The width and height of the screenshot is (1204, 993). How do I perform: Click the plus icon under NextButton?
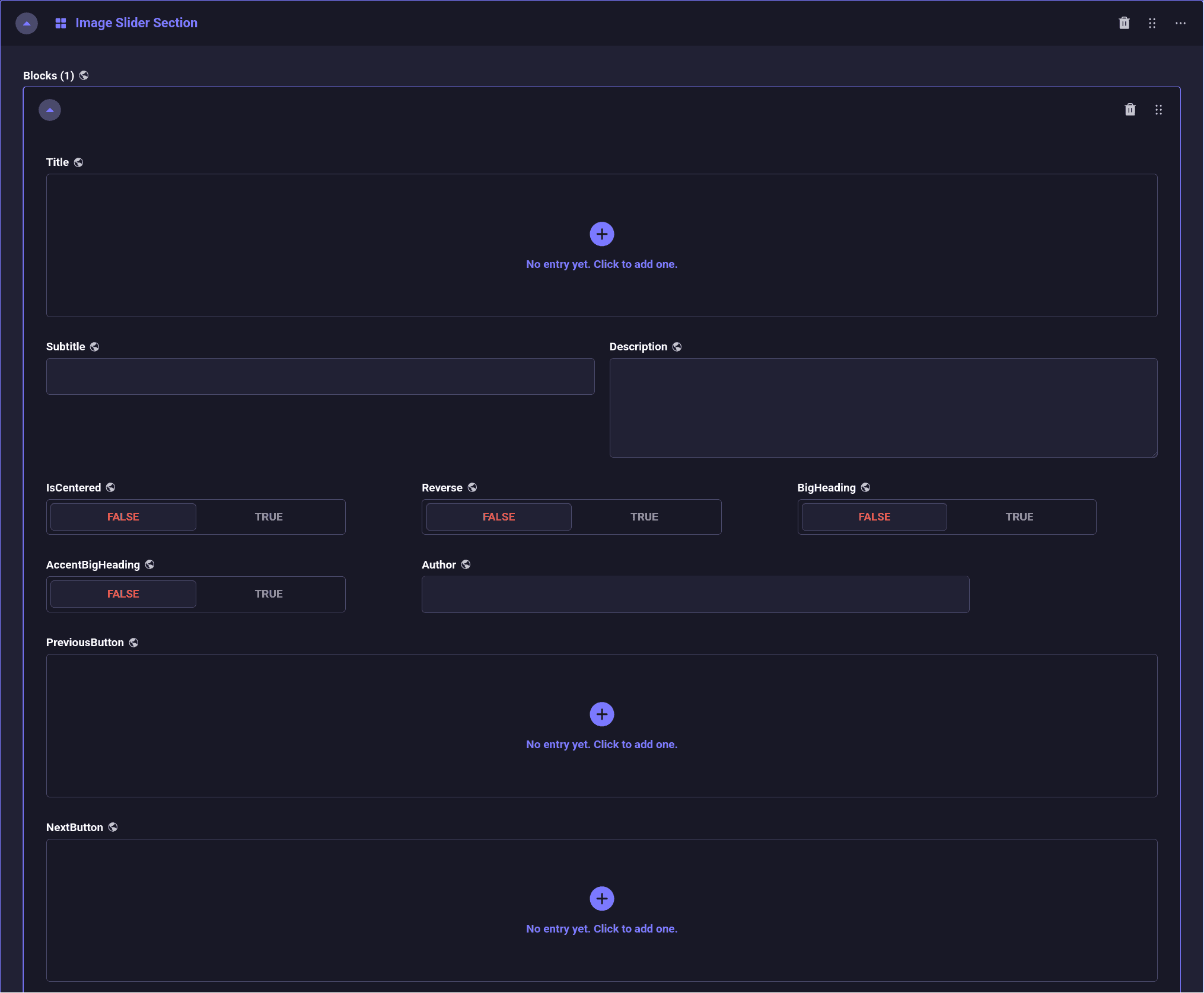click(x=601, y=899)
